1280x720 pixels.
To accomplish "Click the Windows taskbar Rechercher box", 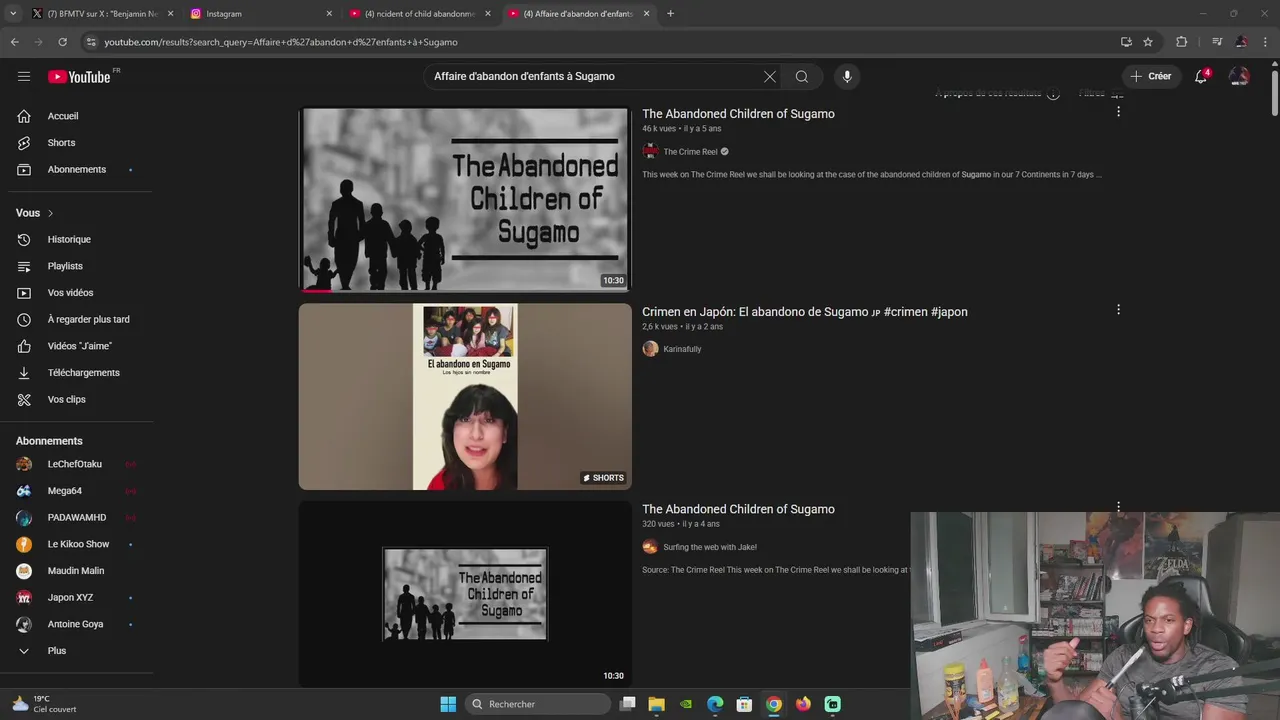I will pos(539,704).
